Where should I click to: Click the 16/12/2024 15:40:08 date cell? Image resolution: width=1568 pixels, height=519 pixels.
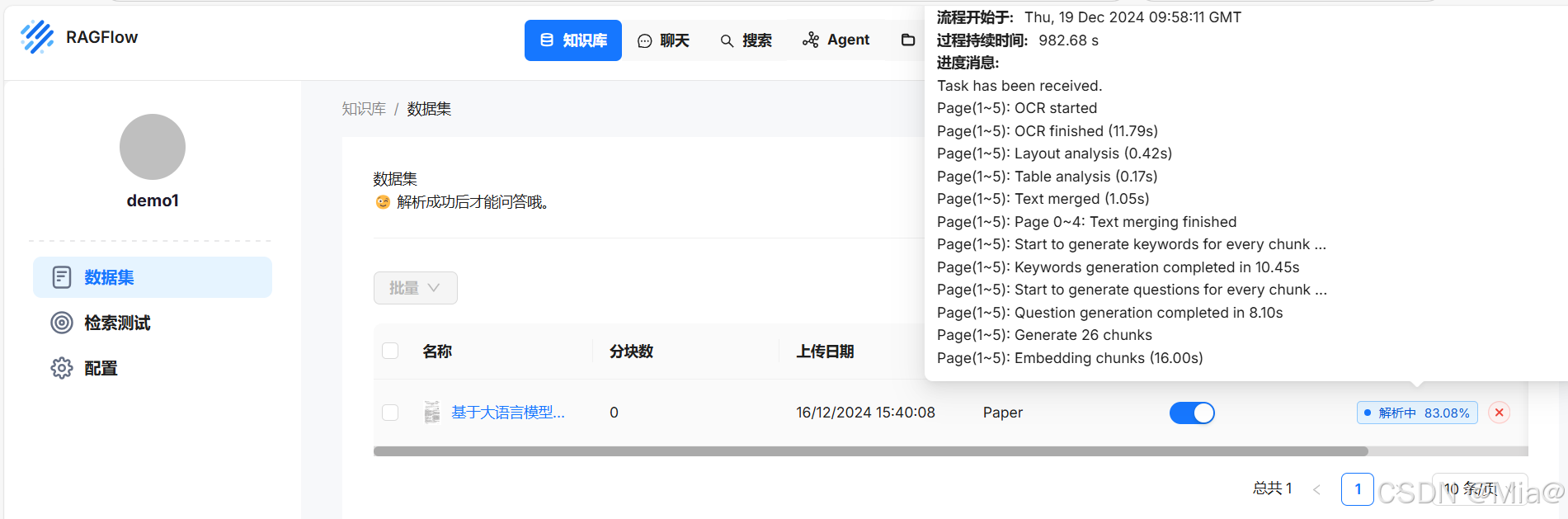coord(865,413)
